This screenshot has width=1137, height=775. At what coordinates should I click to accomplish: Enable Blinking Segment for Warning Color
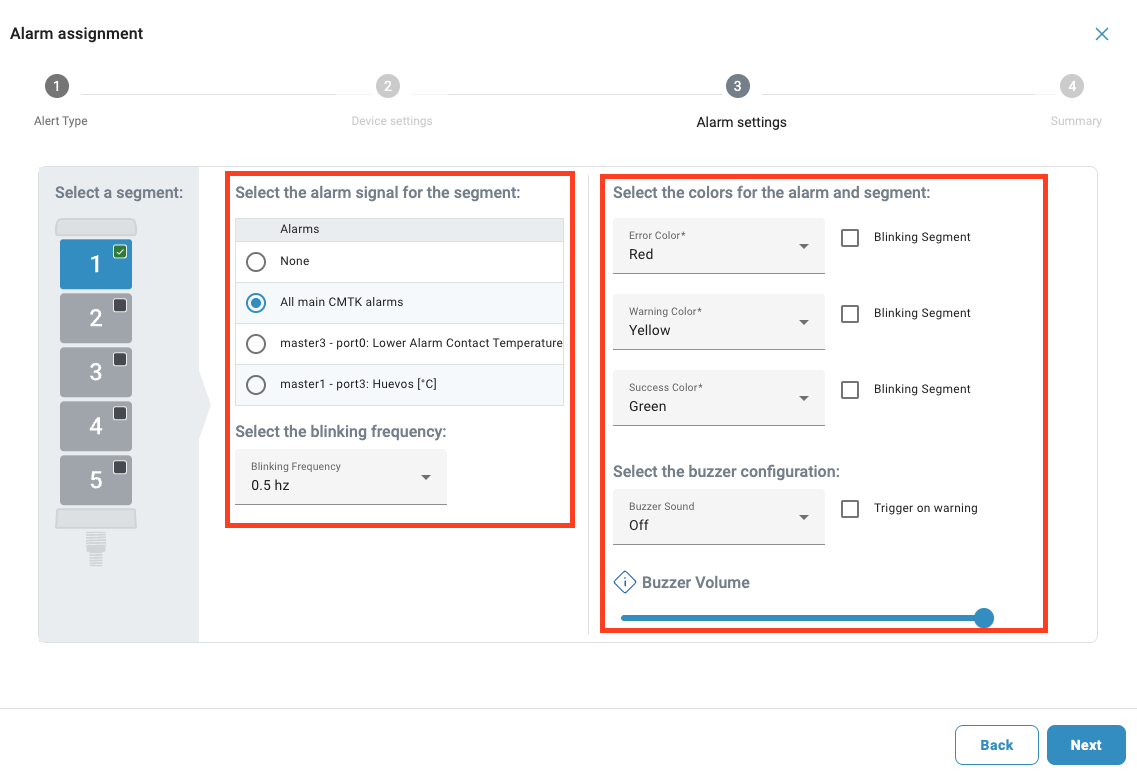[850, 314]
